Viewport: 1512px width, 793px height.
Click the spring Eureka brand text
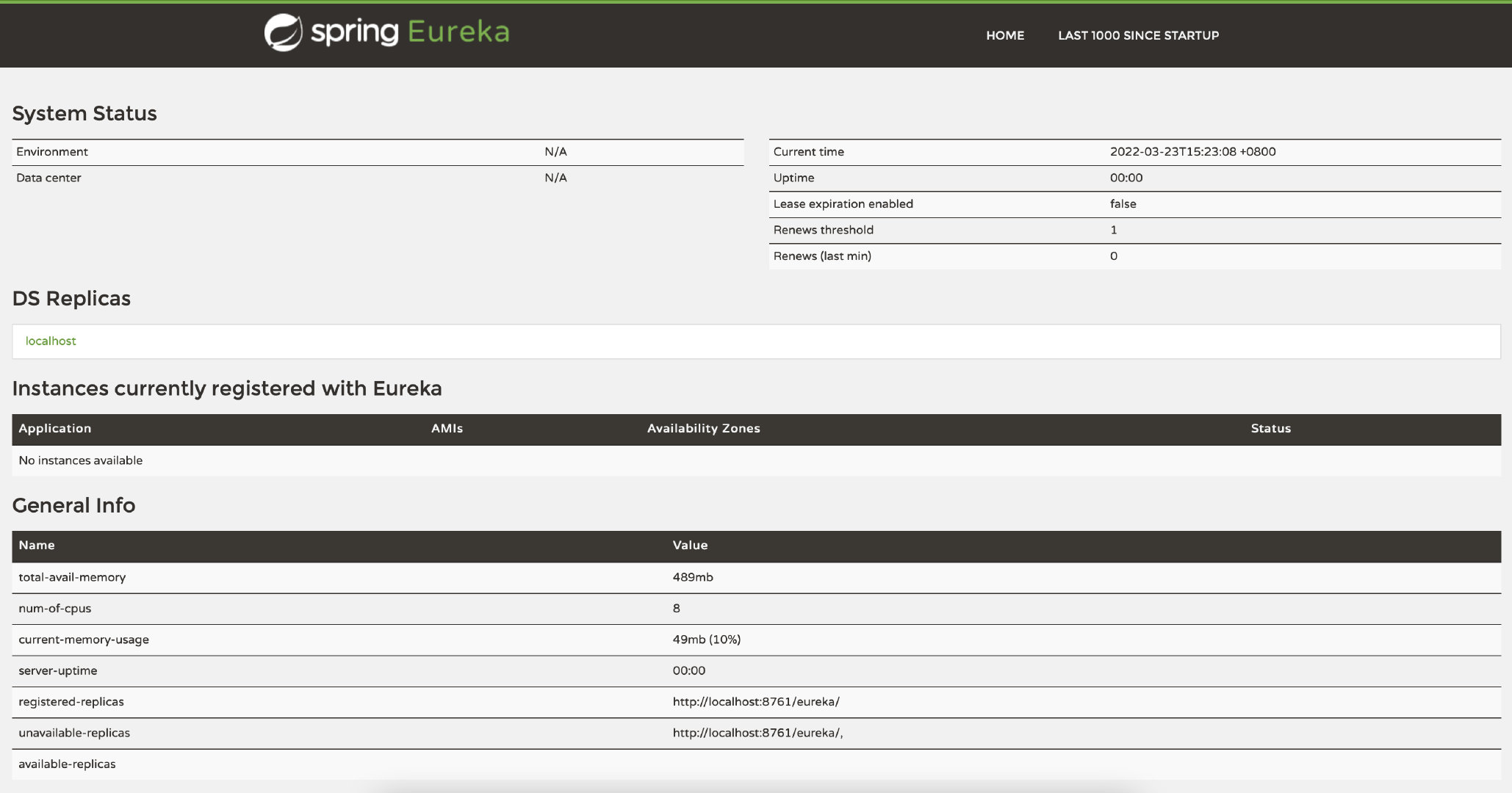(409, 32)
